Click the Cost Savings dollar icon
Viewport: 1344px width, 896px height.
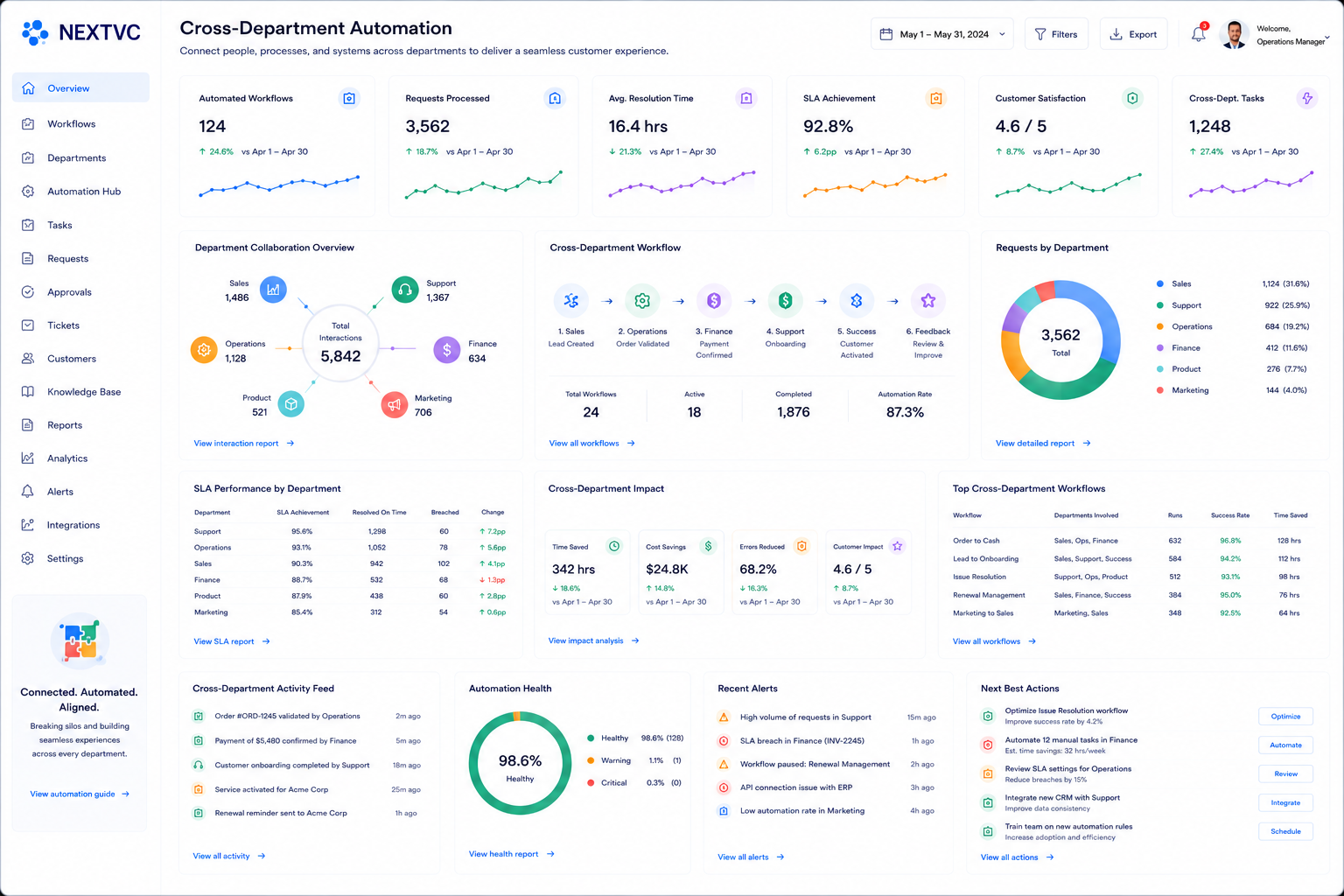(708, 546)
